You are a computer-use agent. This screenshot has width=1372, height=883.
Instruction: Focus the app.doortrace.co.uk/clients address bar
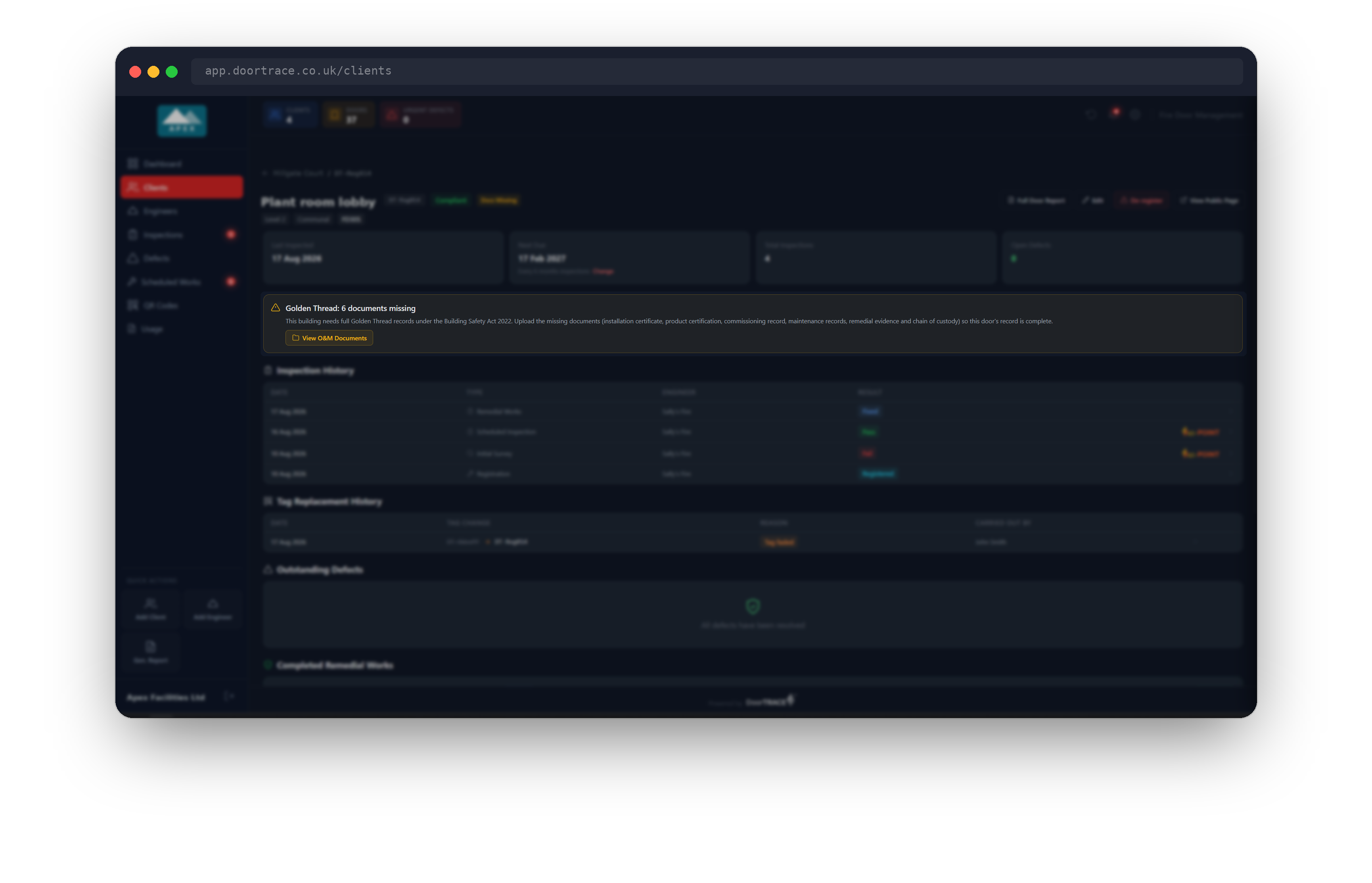[x=717, y=71]
